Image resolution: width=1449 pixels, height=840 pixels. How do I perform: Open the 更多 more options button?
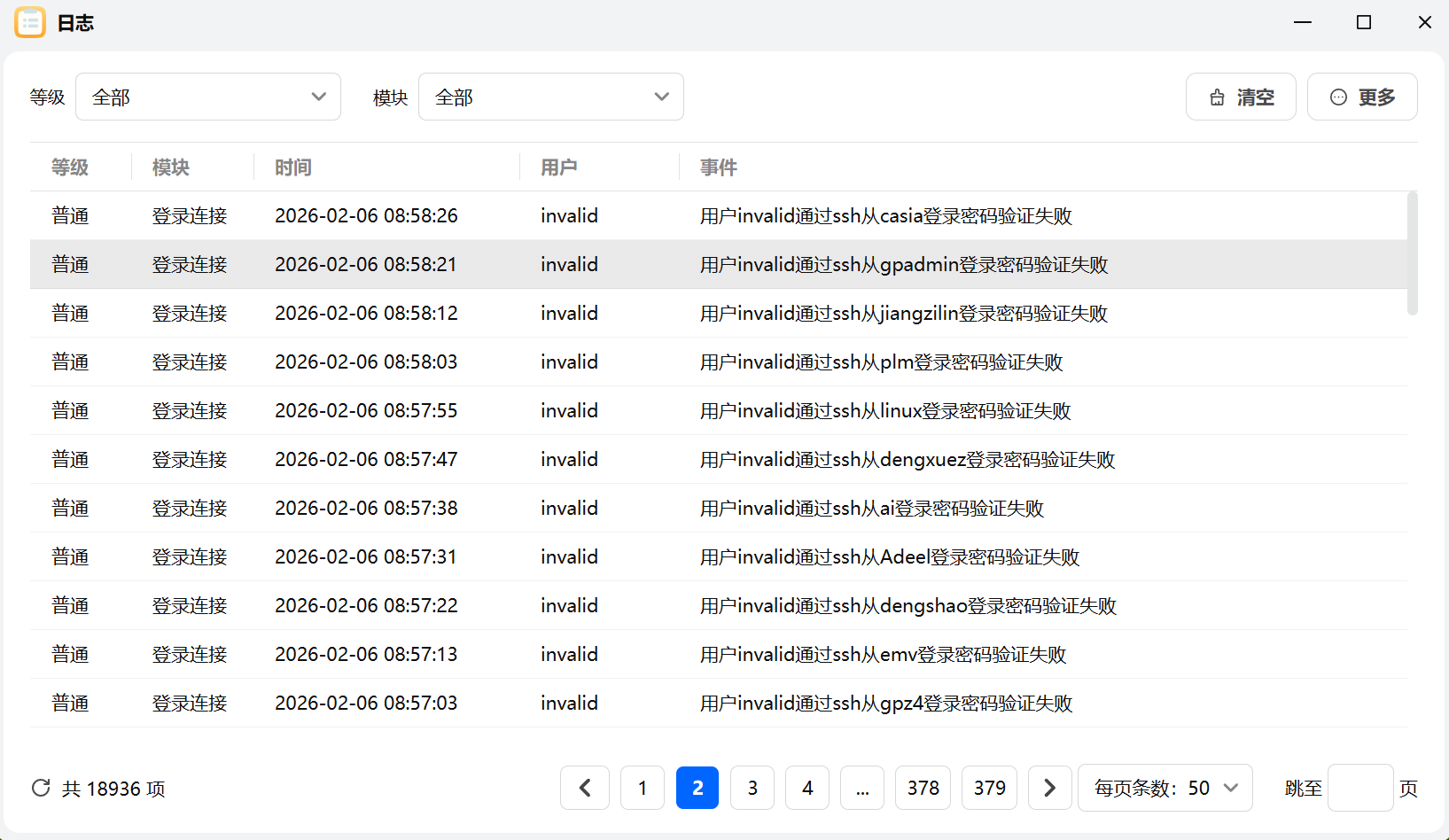[1362, 97]
